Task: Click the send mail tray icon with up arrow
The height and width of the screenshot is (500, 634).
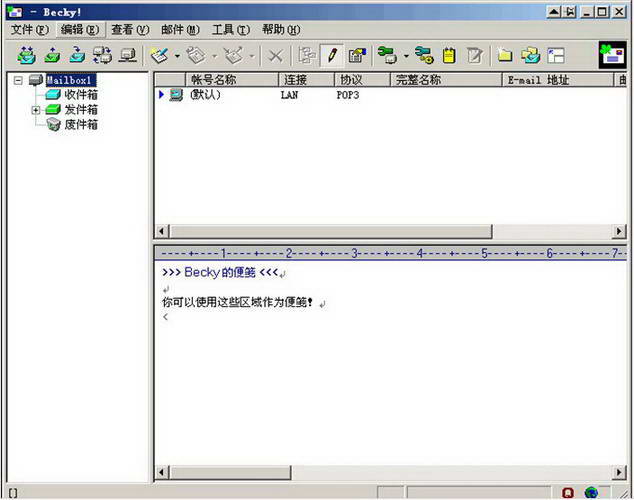Action: click(52, 55)
